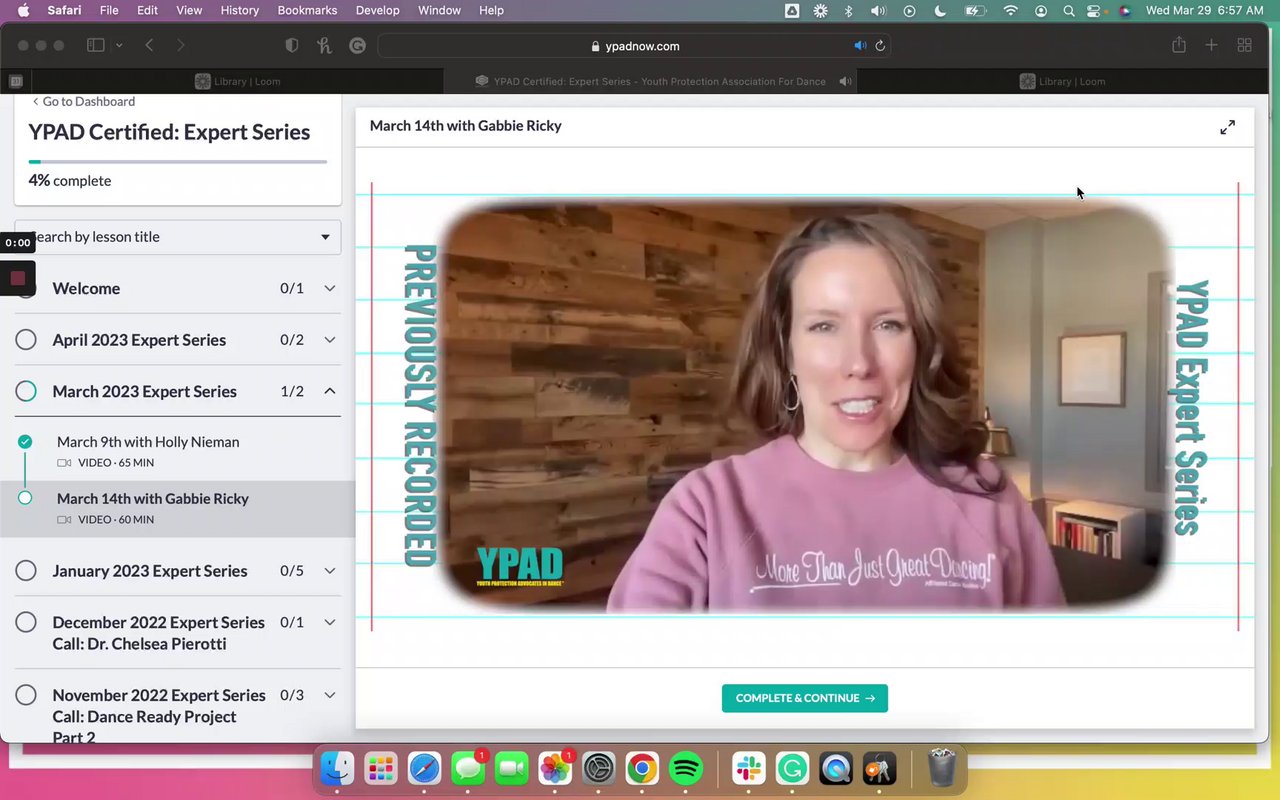
Task: Mute the YPAD tab via its speaker icon
Action: (845, 81)
